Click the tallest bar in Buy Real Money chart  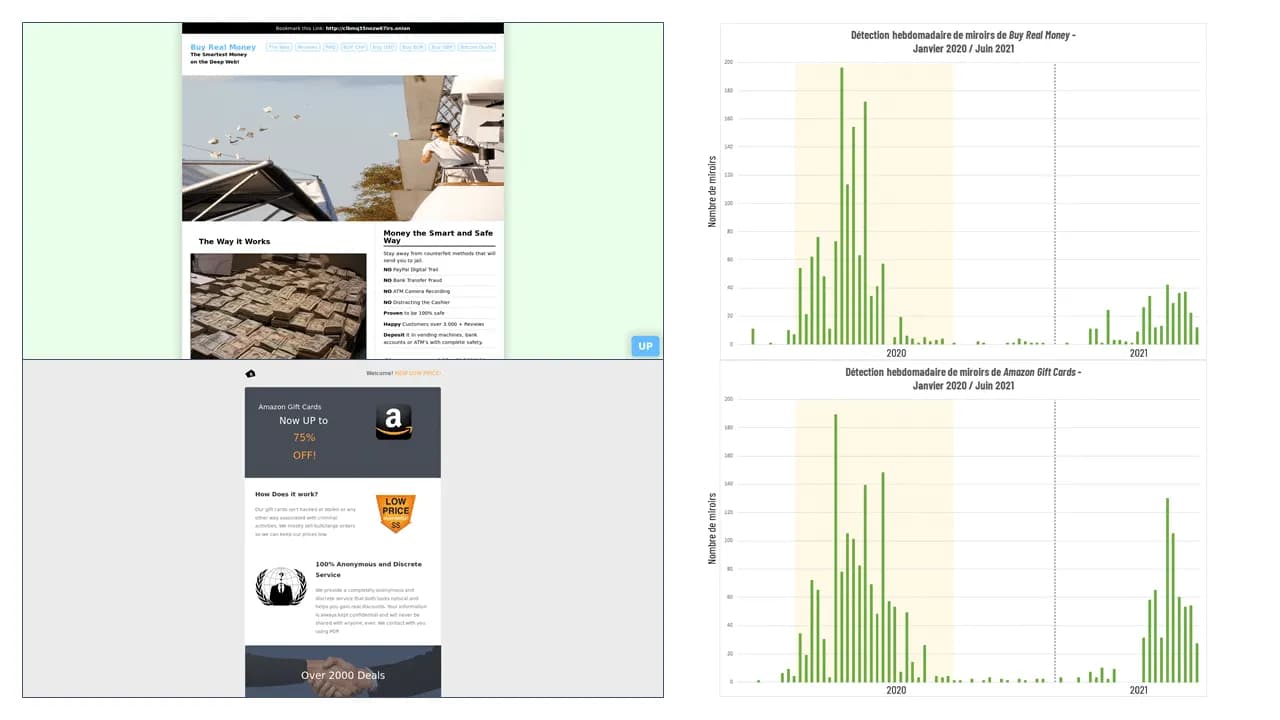coord(842,206)
